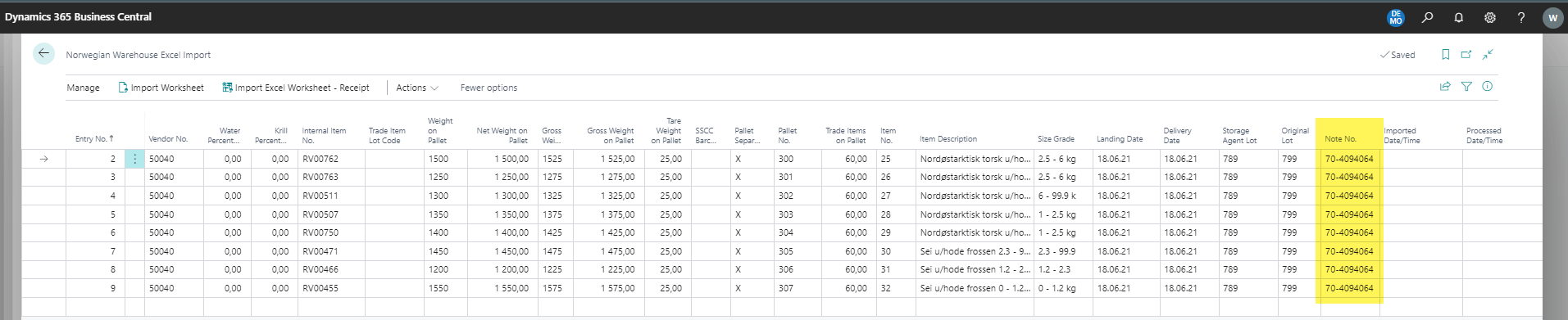1568x320 pixels.
Task: Click the Note No. column header
Action: (x=1340, y=139)
